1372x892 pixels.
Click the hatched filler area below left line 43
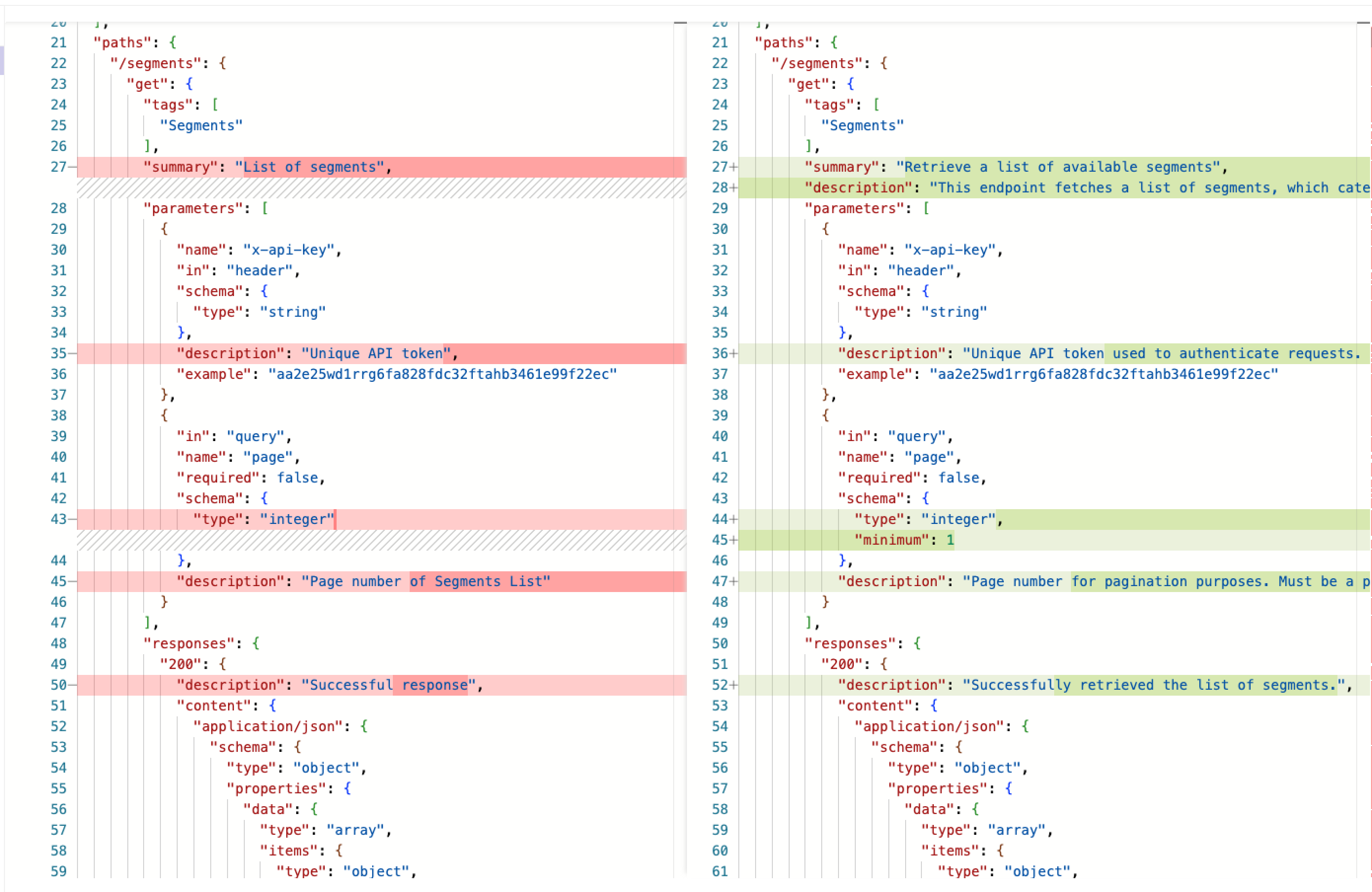381,541
